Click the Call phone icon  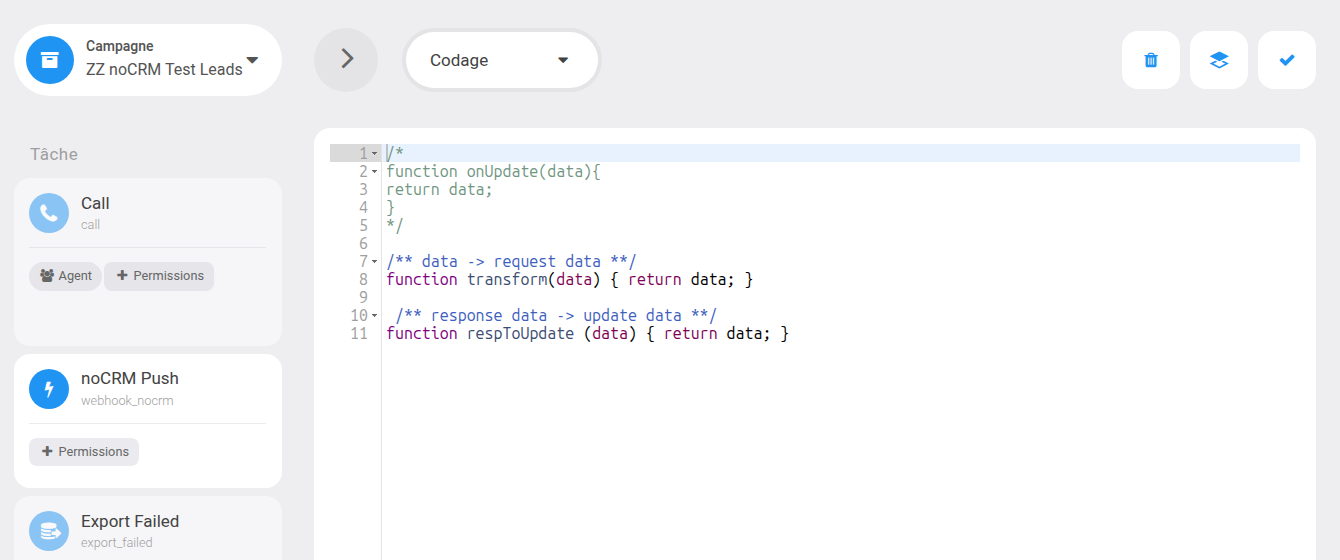tap(49, 213)
